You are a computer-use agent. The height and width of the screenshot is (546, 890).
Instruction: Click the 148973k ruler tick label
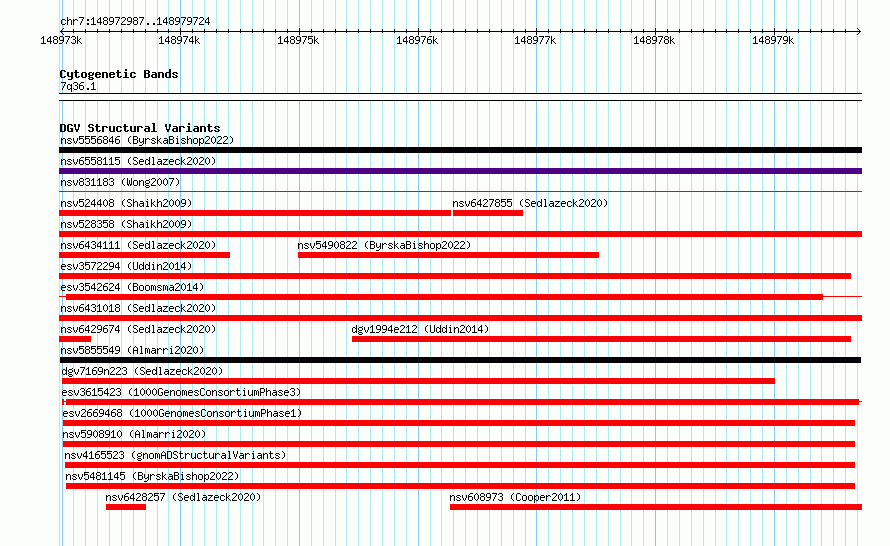coord(61,41)
